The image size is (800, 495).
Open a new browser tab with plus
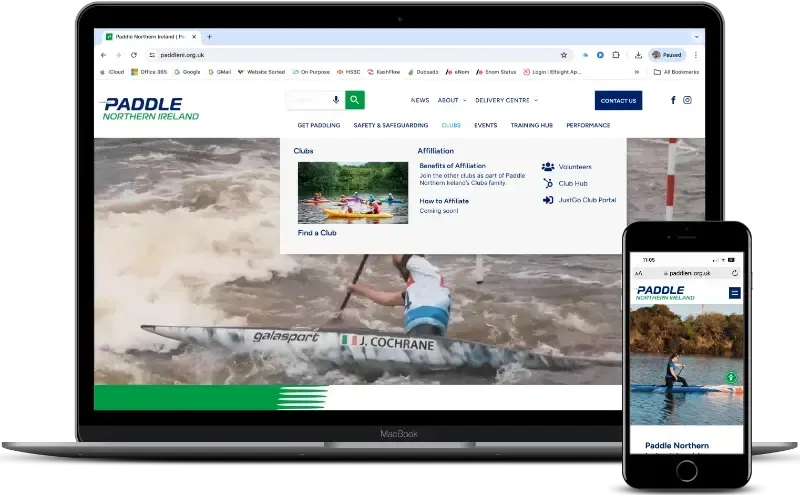click(x=209, y=37)
